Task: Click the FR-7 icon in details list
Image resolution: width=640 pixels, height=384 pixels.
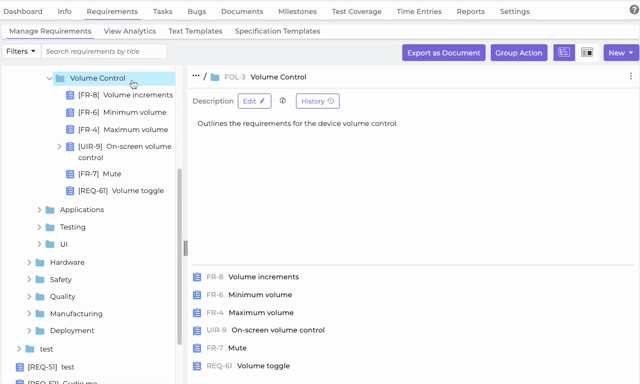Action: 197,348
